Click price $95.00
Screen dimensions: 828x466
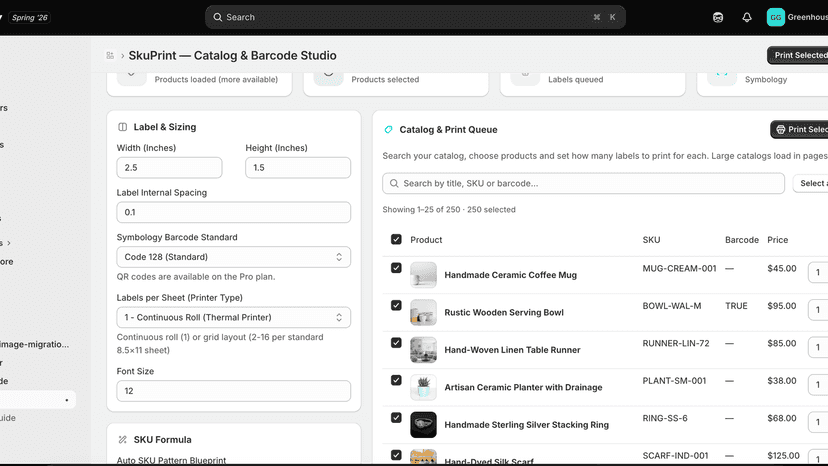tap(782, 306)
